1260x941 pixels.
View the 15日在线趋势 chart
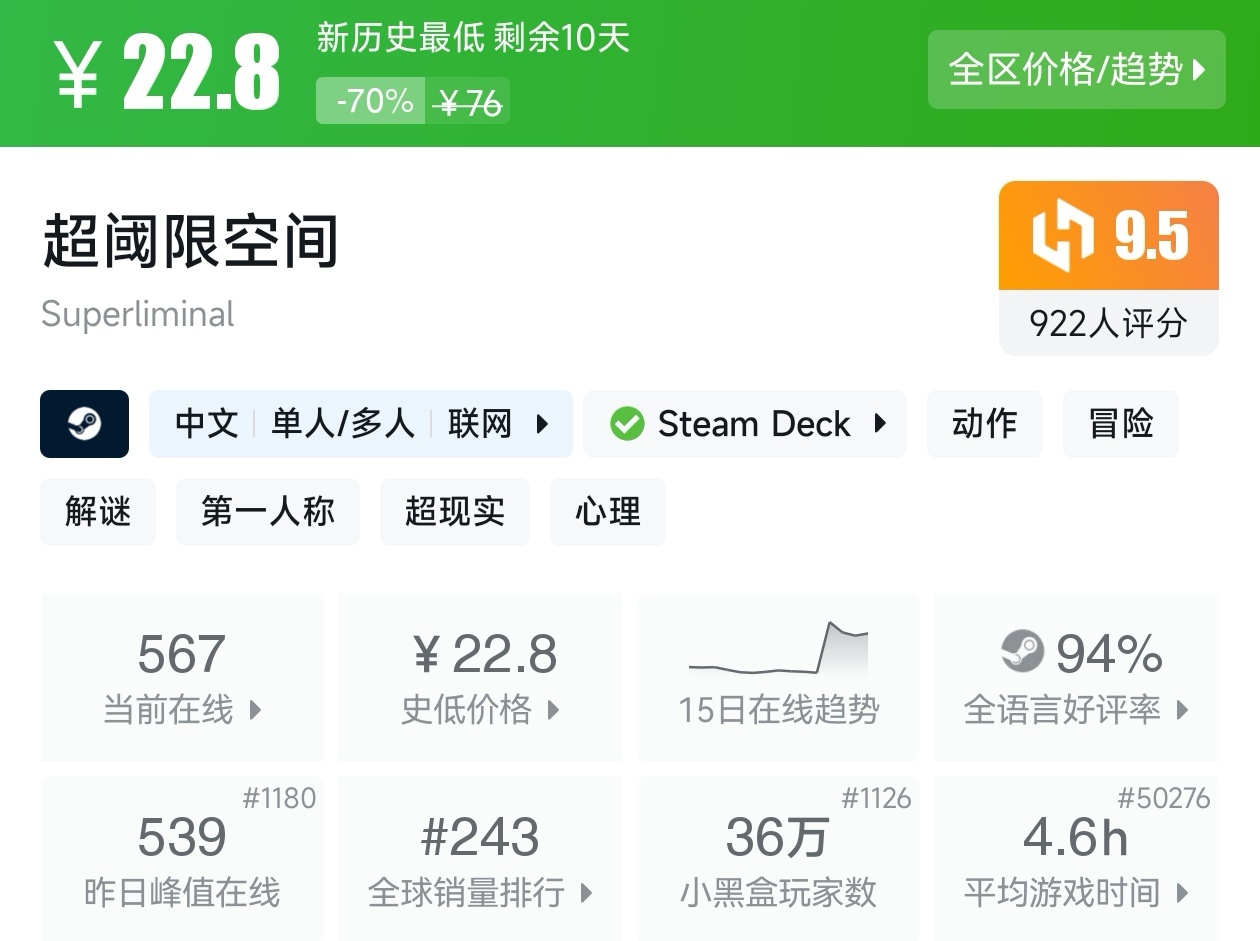click(778, 677)
